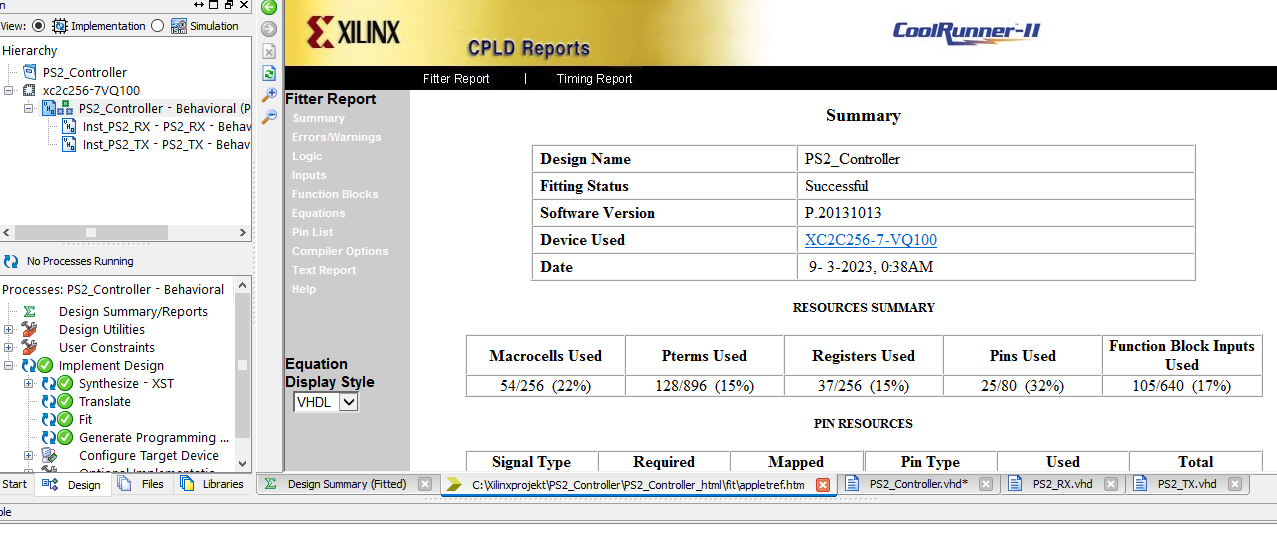Click the Inputs link in Fitter Report menu
The width and height of the screenshot is (1277, 541).
[309, 175]
